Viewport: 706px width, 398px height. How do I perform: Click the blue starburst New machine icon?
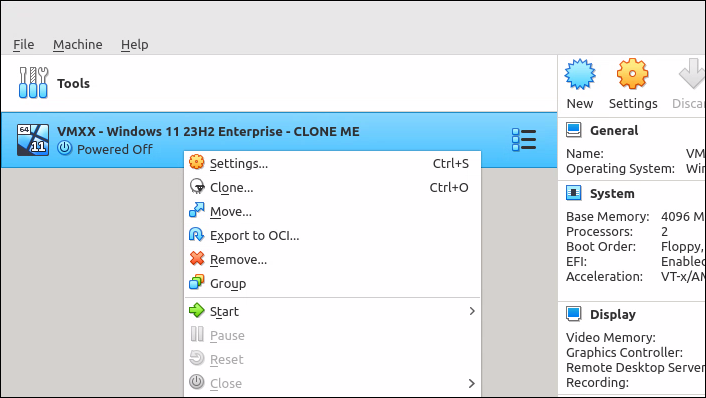(x=580, y=74)
